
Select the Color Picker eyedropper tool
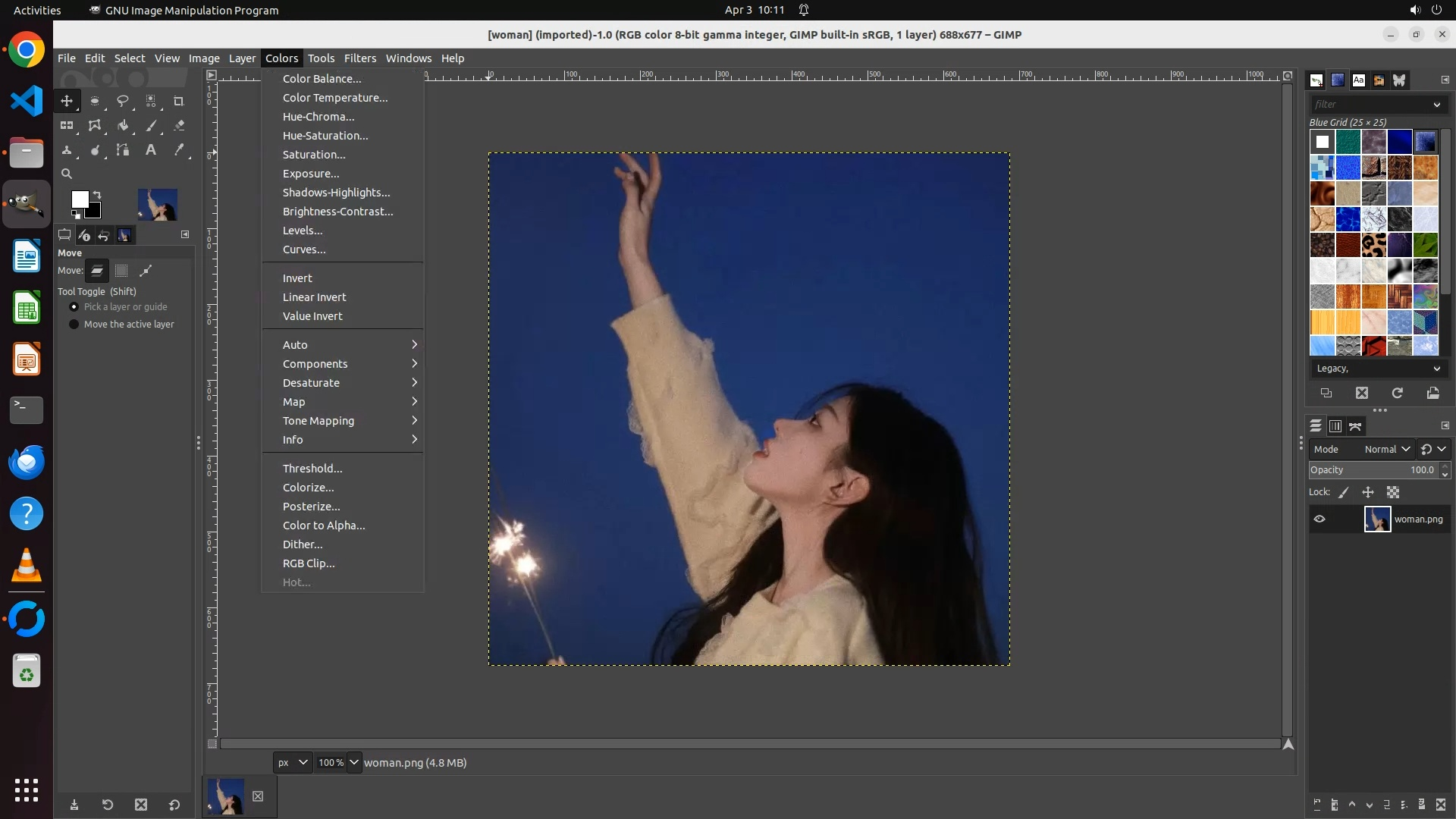[179, 150]
